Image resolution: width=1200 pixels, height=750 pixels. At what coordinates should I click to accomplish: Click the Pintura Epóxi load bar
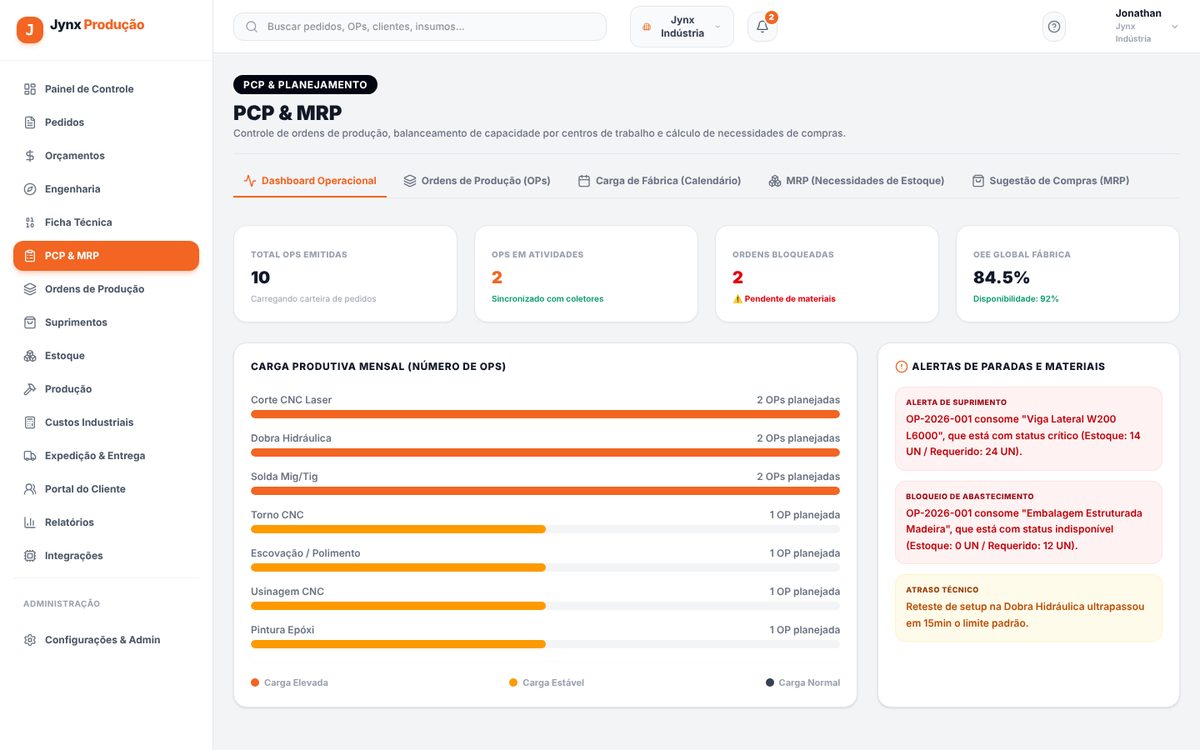(545, 644)
